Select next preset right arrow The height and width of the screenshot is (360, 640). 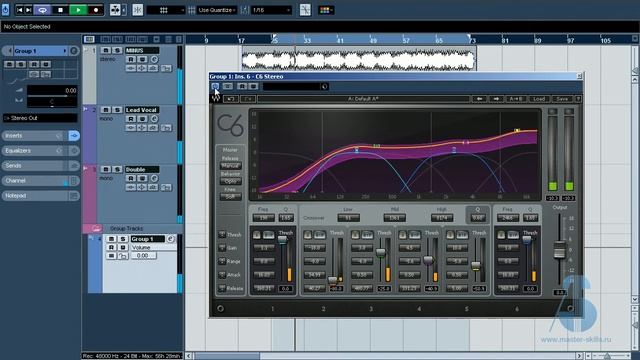click(496, 99)
